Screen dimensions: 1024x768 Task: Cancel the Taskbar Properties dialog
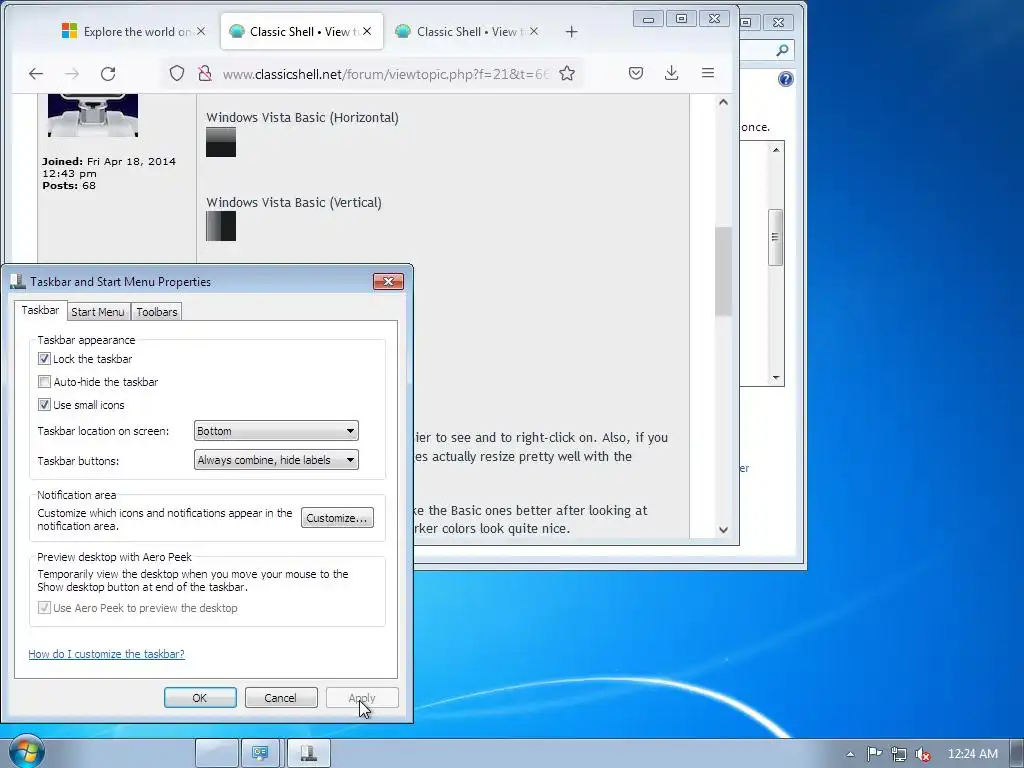tap(281, 697)
